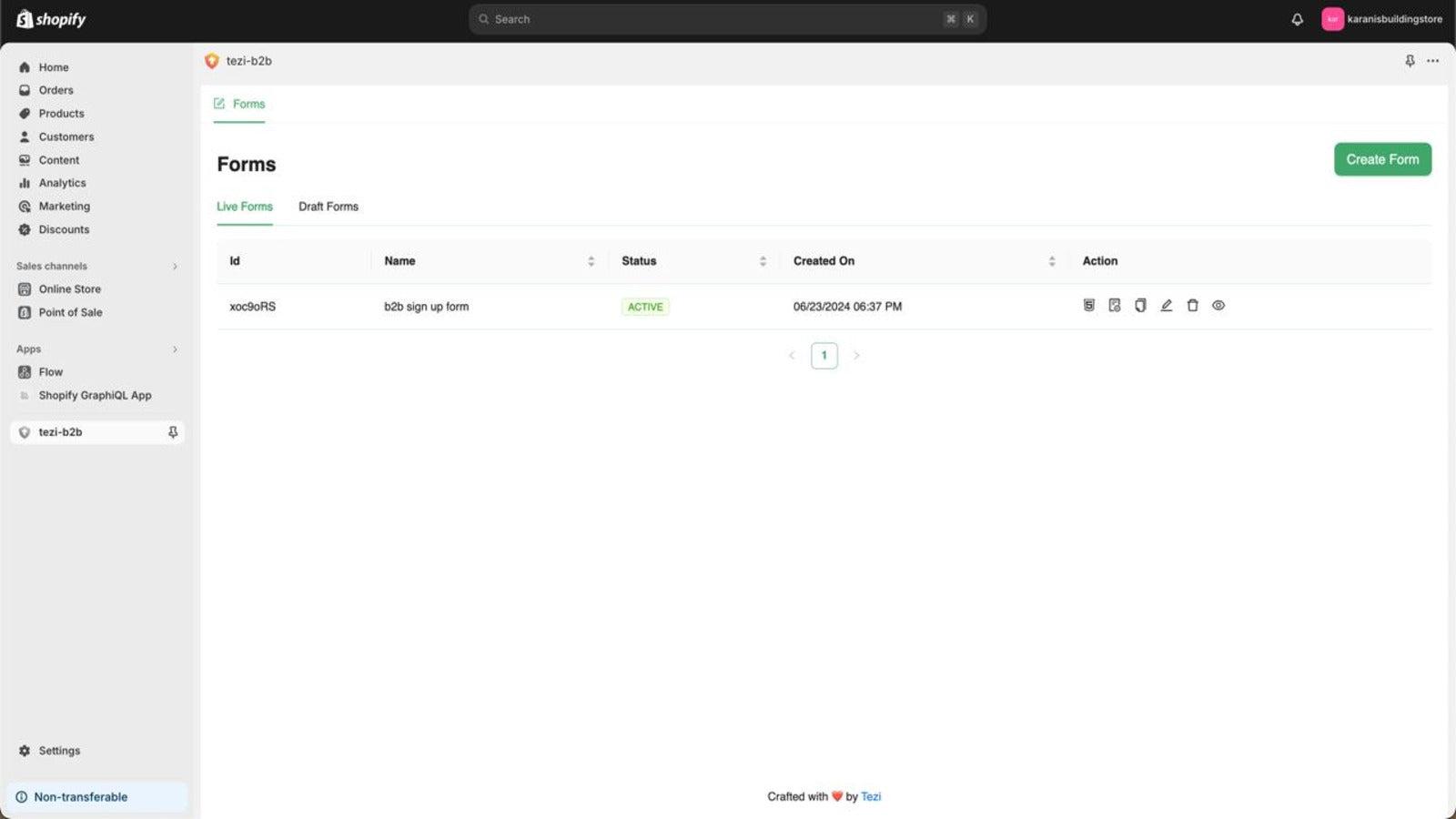
Task: Open the HTML embed code for b2b form
Action: (1088, 305)
